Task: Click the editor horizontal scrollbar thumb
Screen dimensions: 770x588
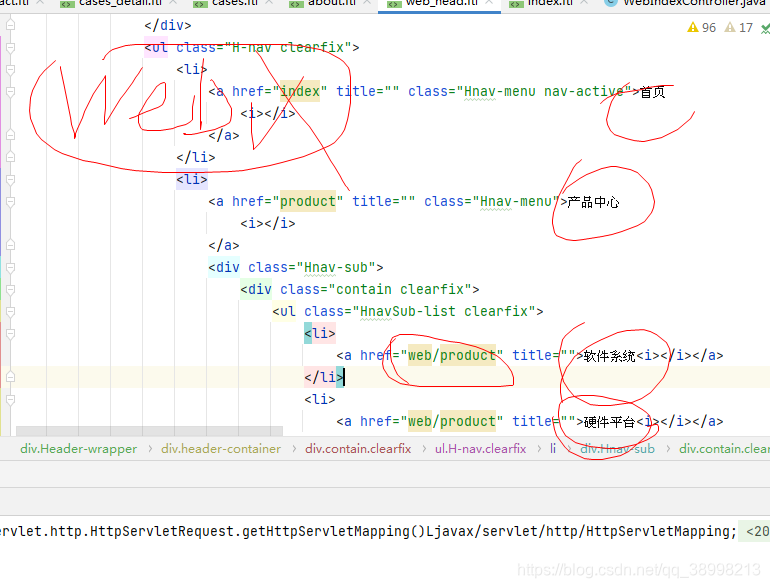Action: coord(149,431)
